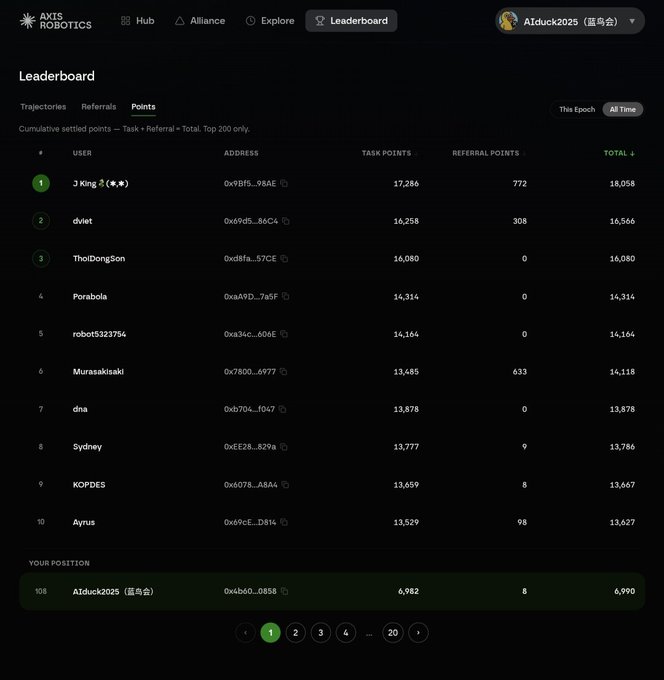The image size is (664, 680).
Task: Click user name Murasakisaki
Action: click(x=98, y=372)
